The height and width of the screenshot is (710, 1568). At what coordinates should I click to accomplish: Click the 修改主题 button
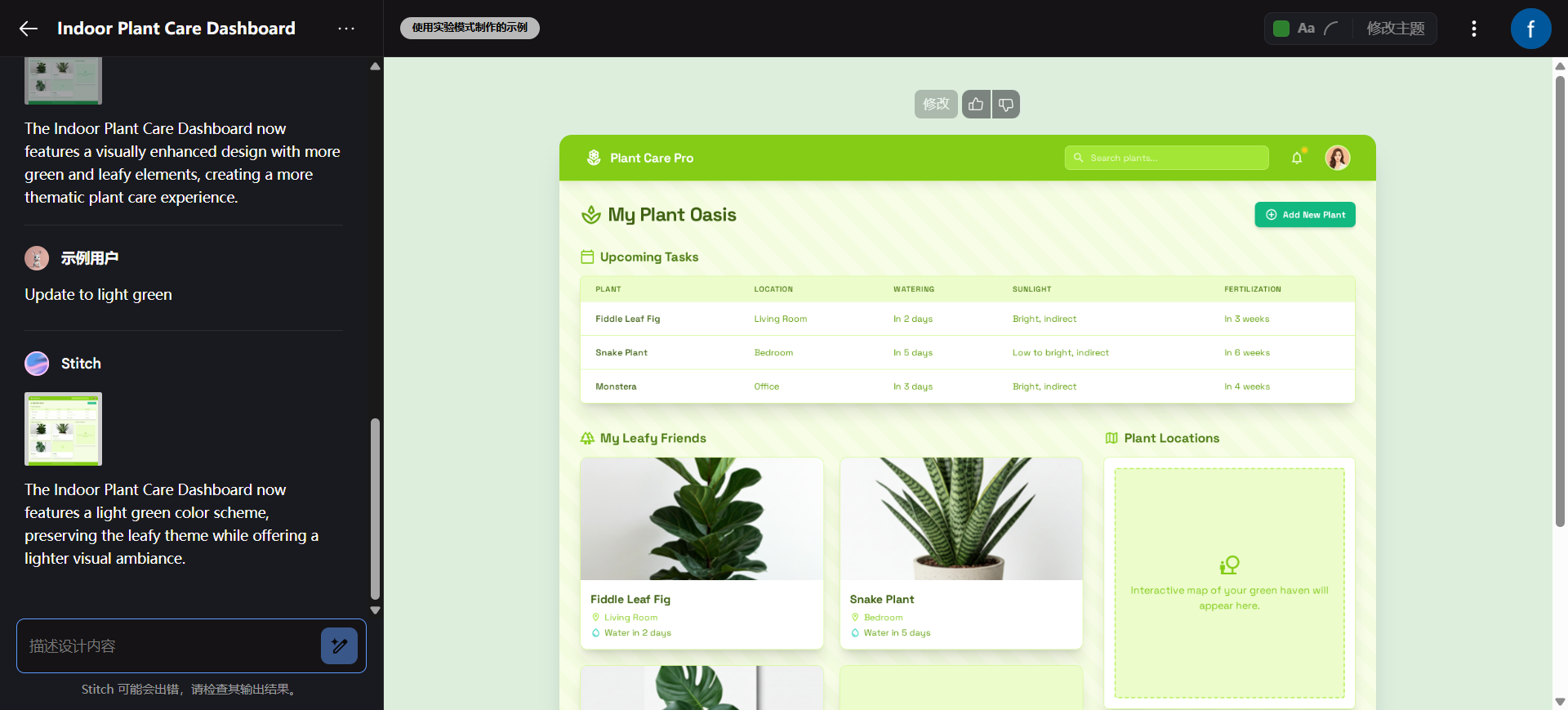[x=1396, y=29]
